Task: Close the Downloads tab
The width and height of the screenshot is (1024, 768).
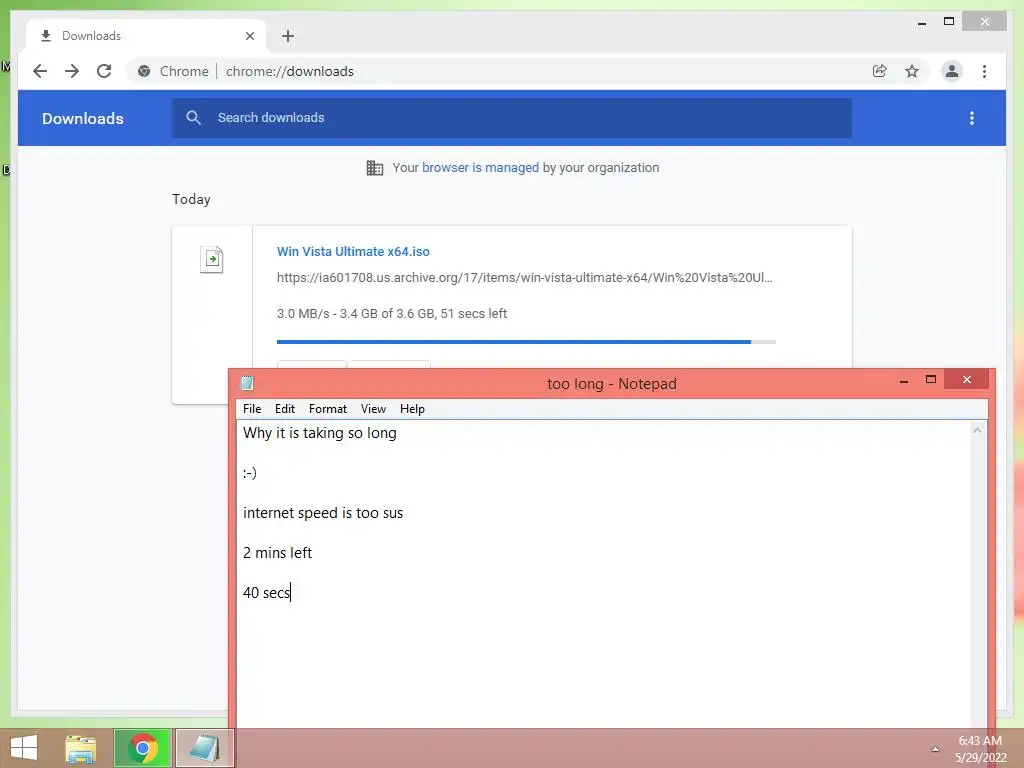Action: [x=249, y=36]
